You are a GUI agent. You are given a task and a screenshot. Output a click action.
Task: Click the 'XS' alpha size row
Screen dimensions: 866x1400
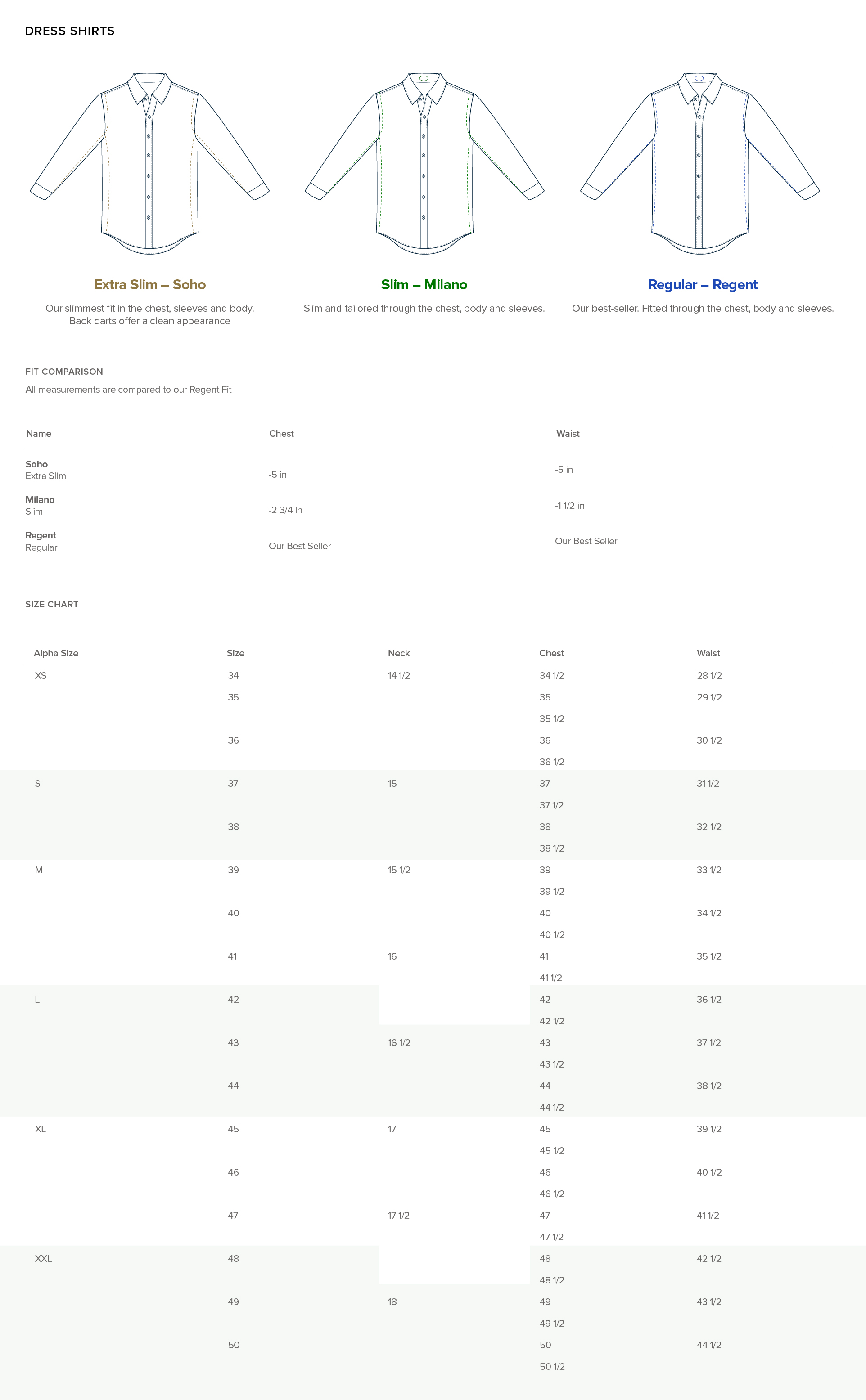click(41, 675)
